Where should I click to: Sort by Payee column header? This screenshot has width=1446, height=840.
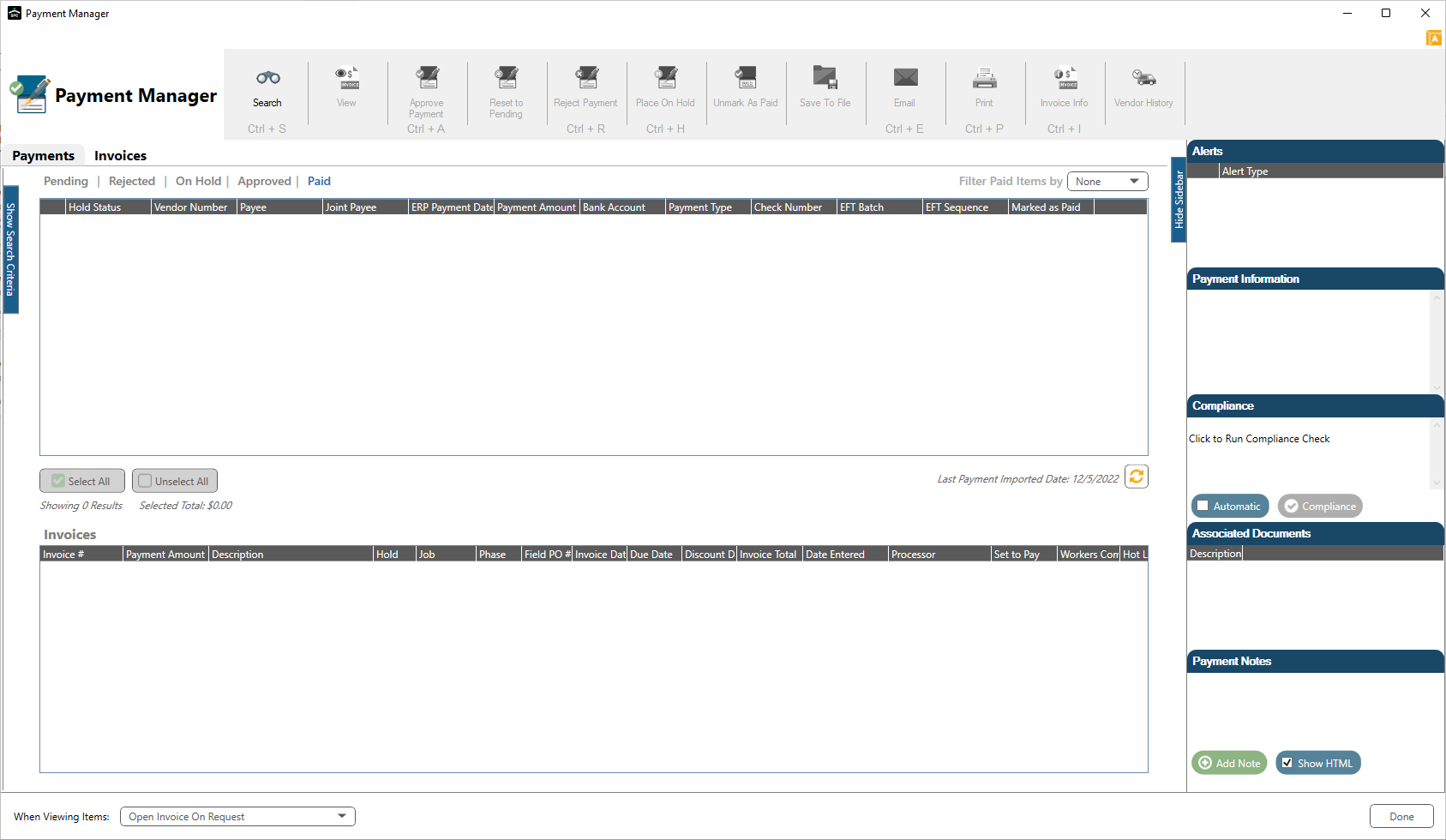click(280, 207)
